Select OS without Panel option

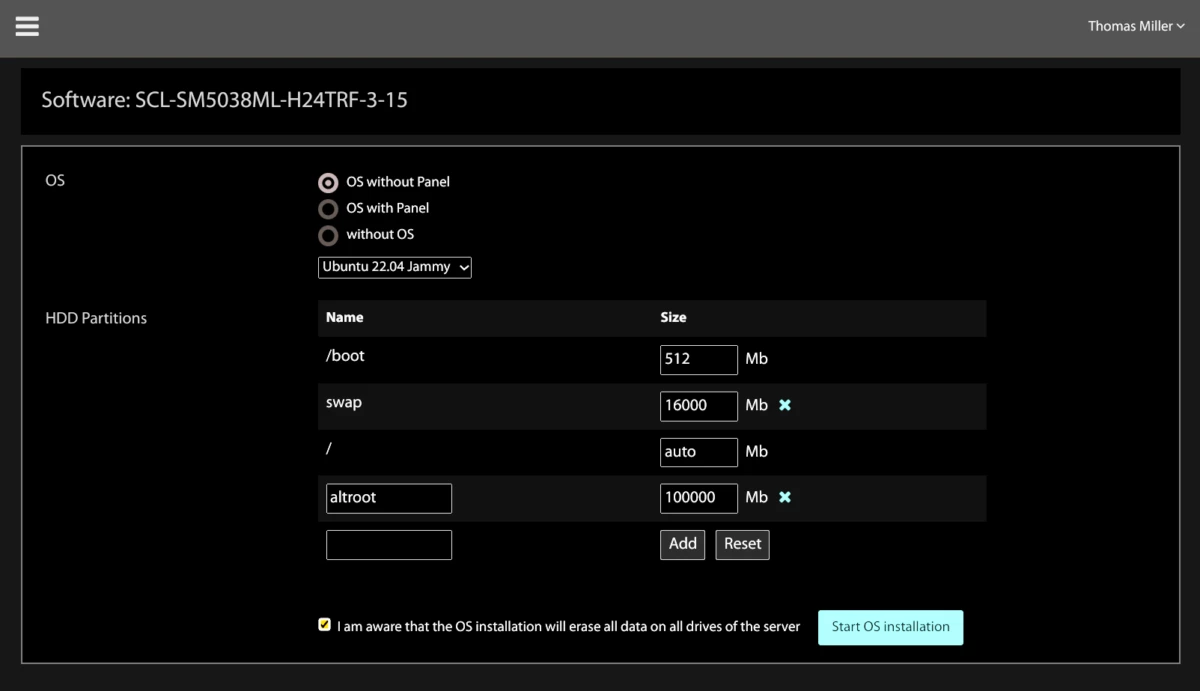click(328, 183)
